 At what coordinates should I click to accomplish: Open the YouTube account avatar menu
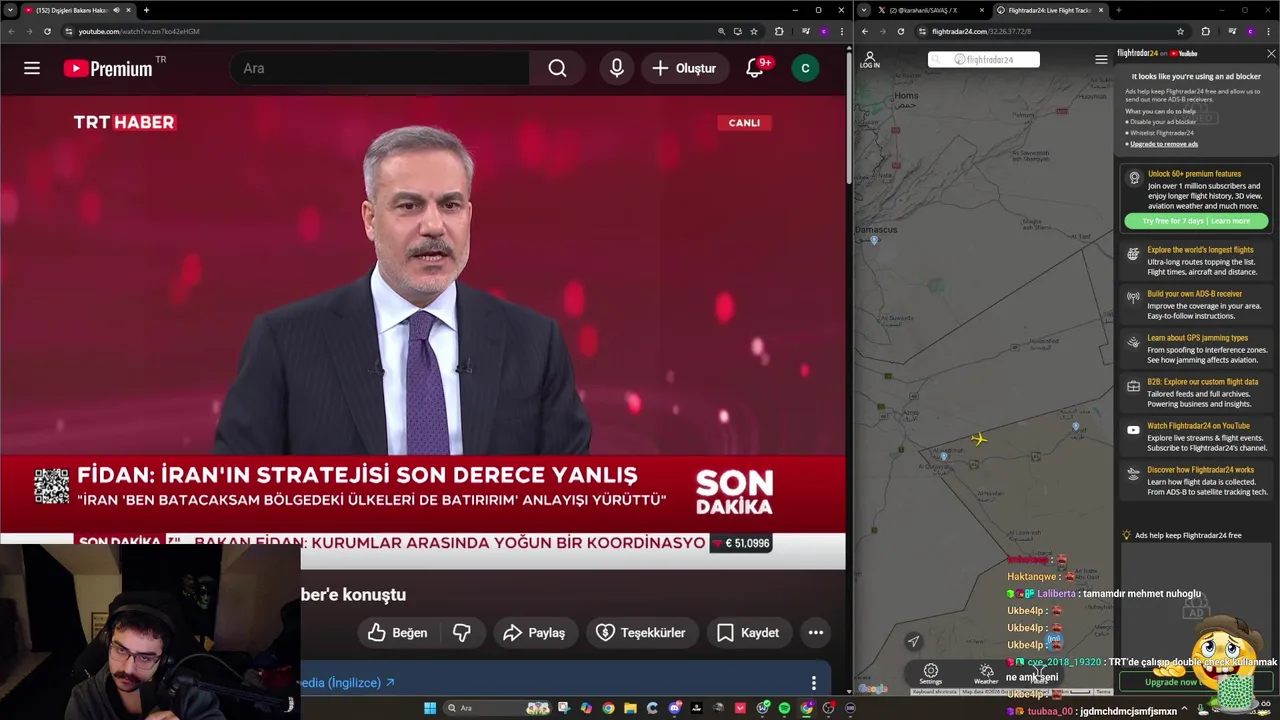(x=805, y=68)
